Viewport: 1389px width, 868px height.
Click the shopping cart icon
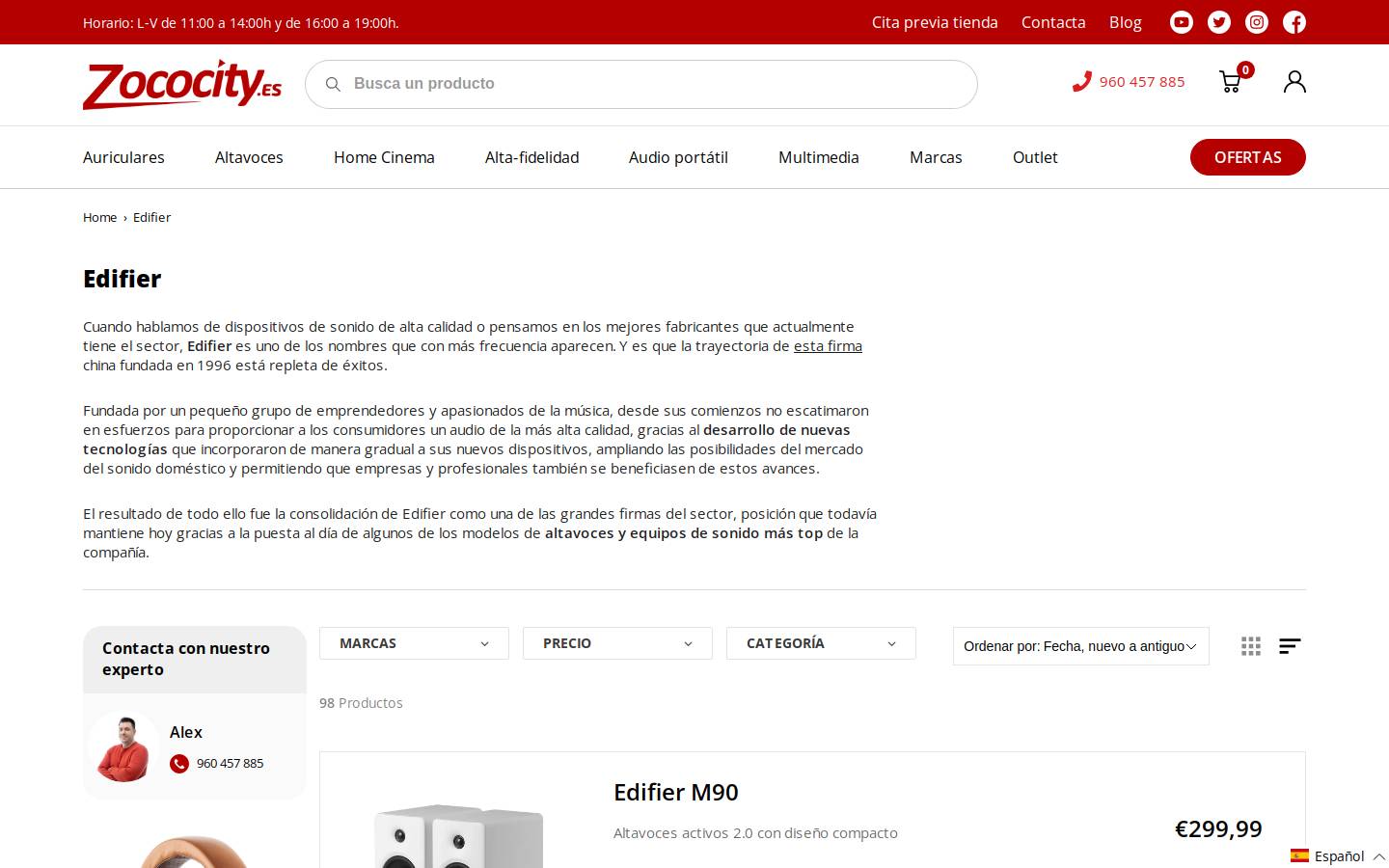click(1231, 82)
